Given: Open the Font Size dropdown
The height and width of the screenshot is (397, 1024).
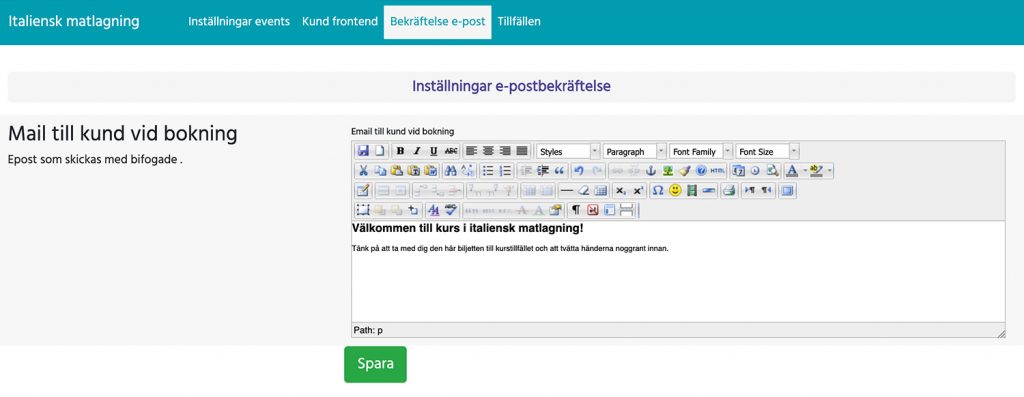Looking at the screenshot, I should (x=767, y=151).
